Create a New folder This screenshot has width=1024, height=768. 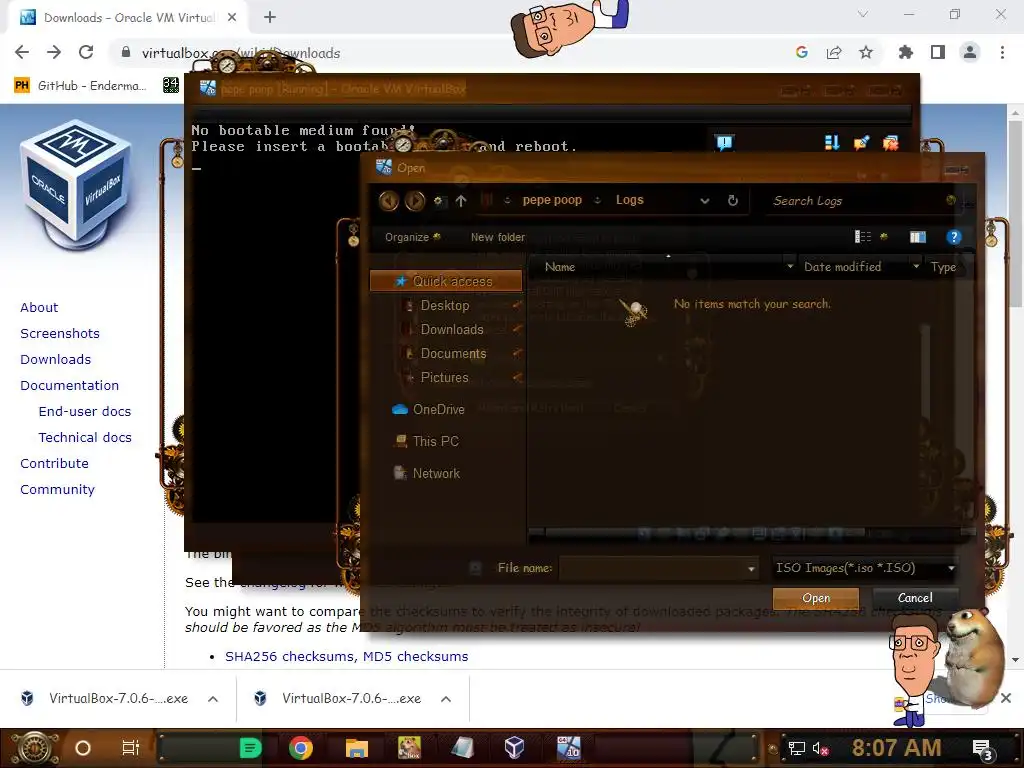pos(498,237)
